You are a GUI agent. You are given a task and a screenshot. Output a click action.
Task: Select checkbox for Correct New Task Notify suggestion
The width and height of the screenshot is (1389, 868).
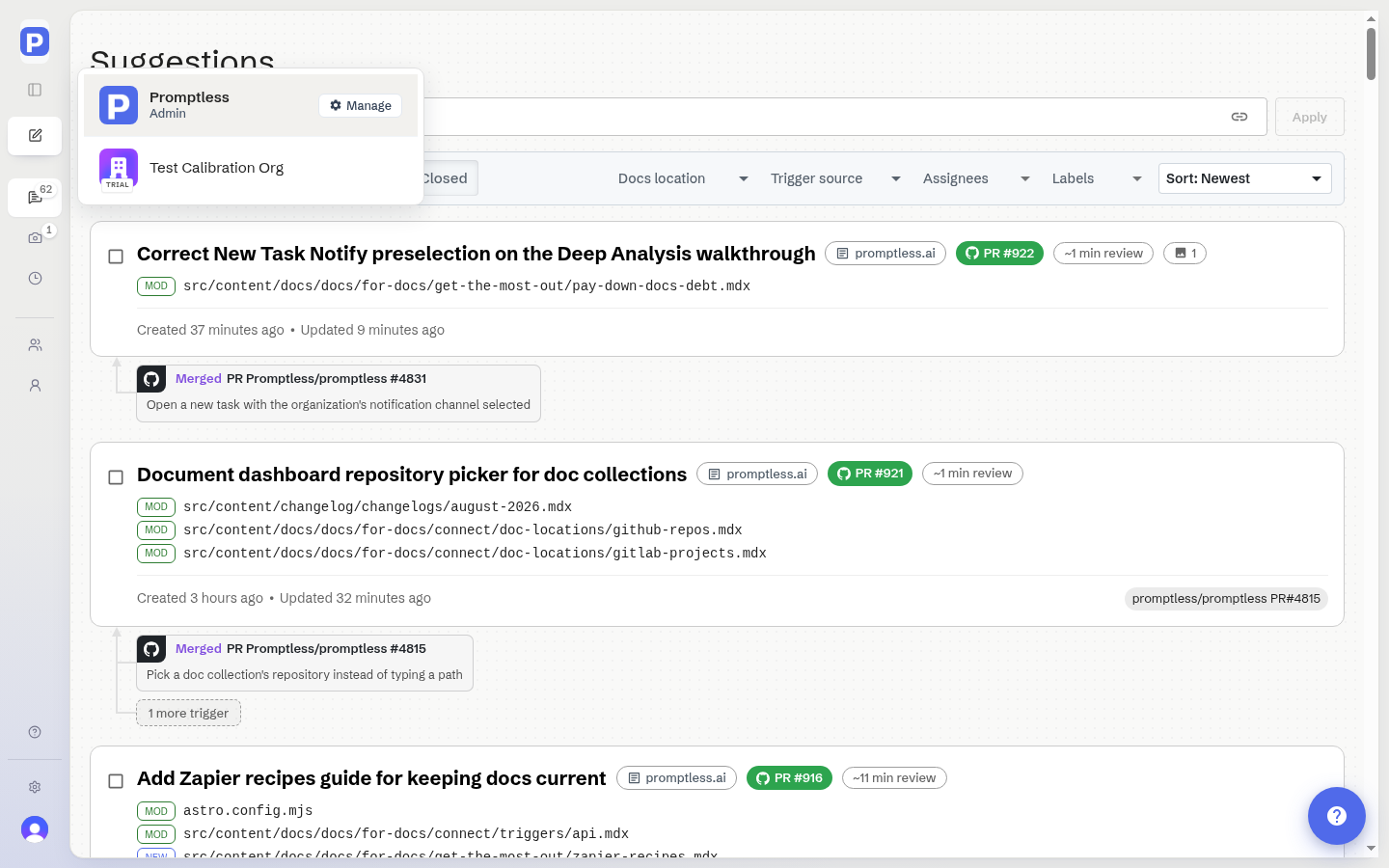[116, 257]
